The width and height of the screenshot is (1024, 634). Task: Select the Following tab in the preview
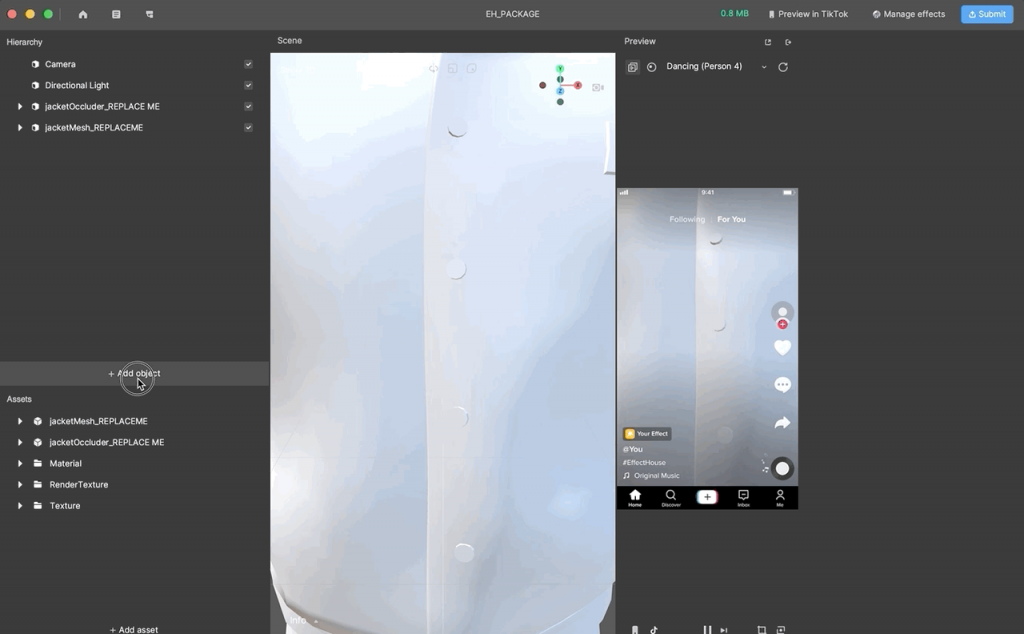coord(687,219)
